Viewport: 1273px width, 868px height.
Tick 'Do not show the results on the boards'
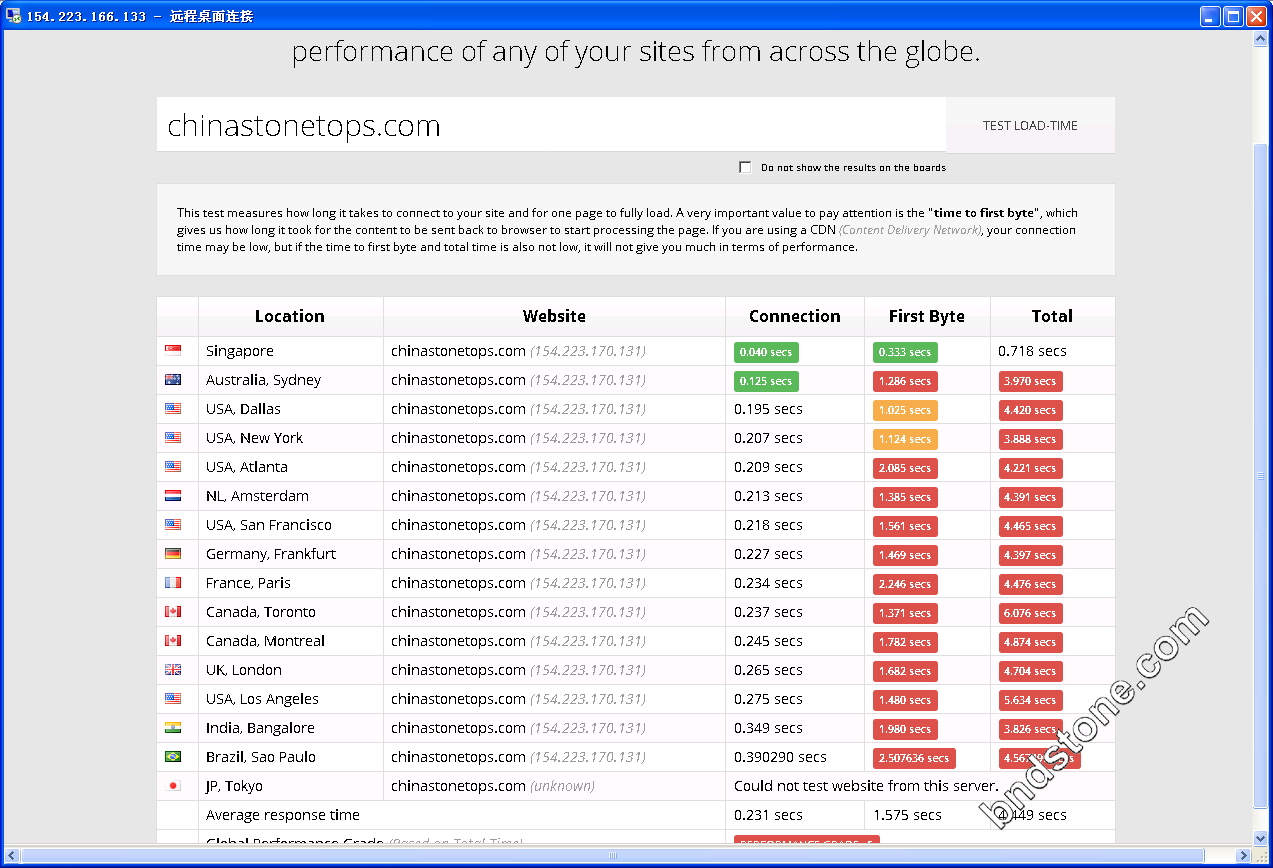(x=745, y=167)
